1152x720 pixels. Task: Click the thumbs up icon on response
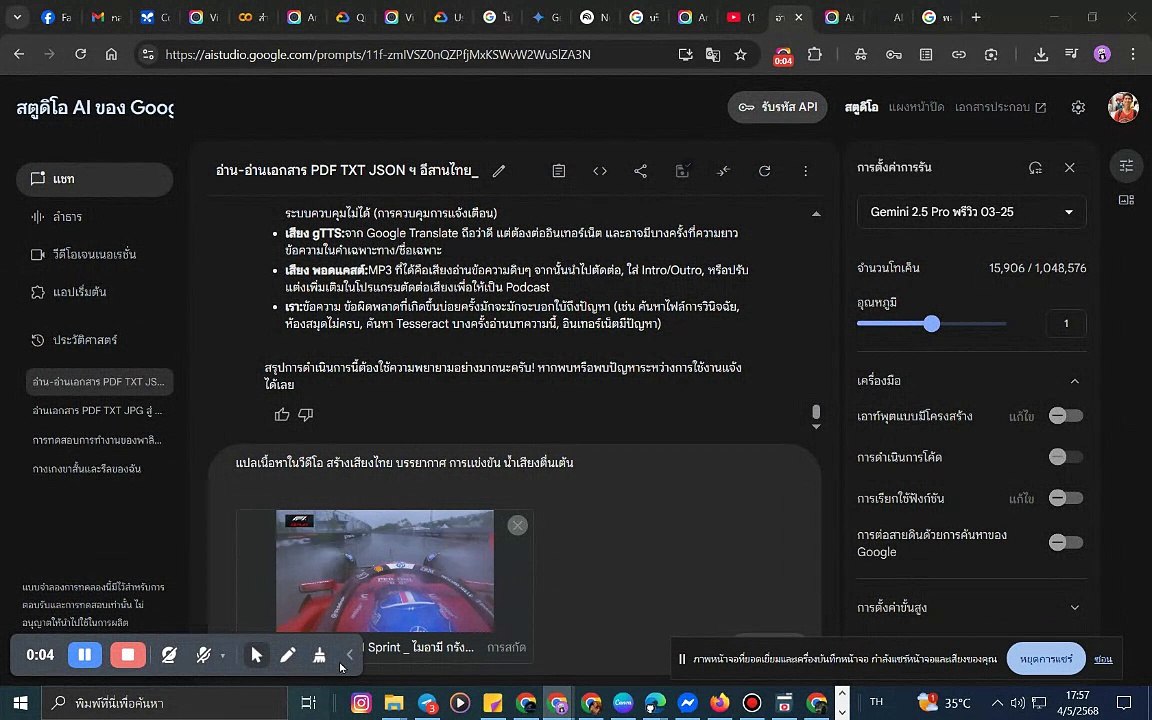[282, 415]
